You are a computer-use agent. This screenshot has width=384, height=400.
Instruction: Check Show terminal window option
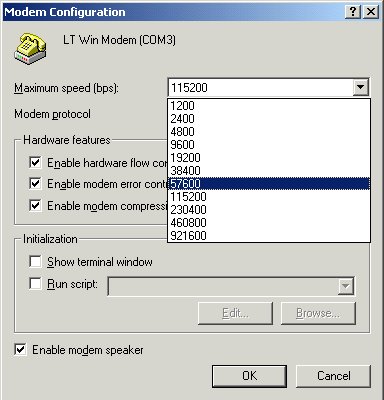[x=35, y=261]
